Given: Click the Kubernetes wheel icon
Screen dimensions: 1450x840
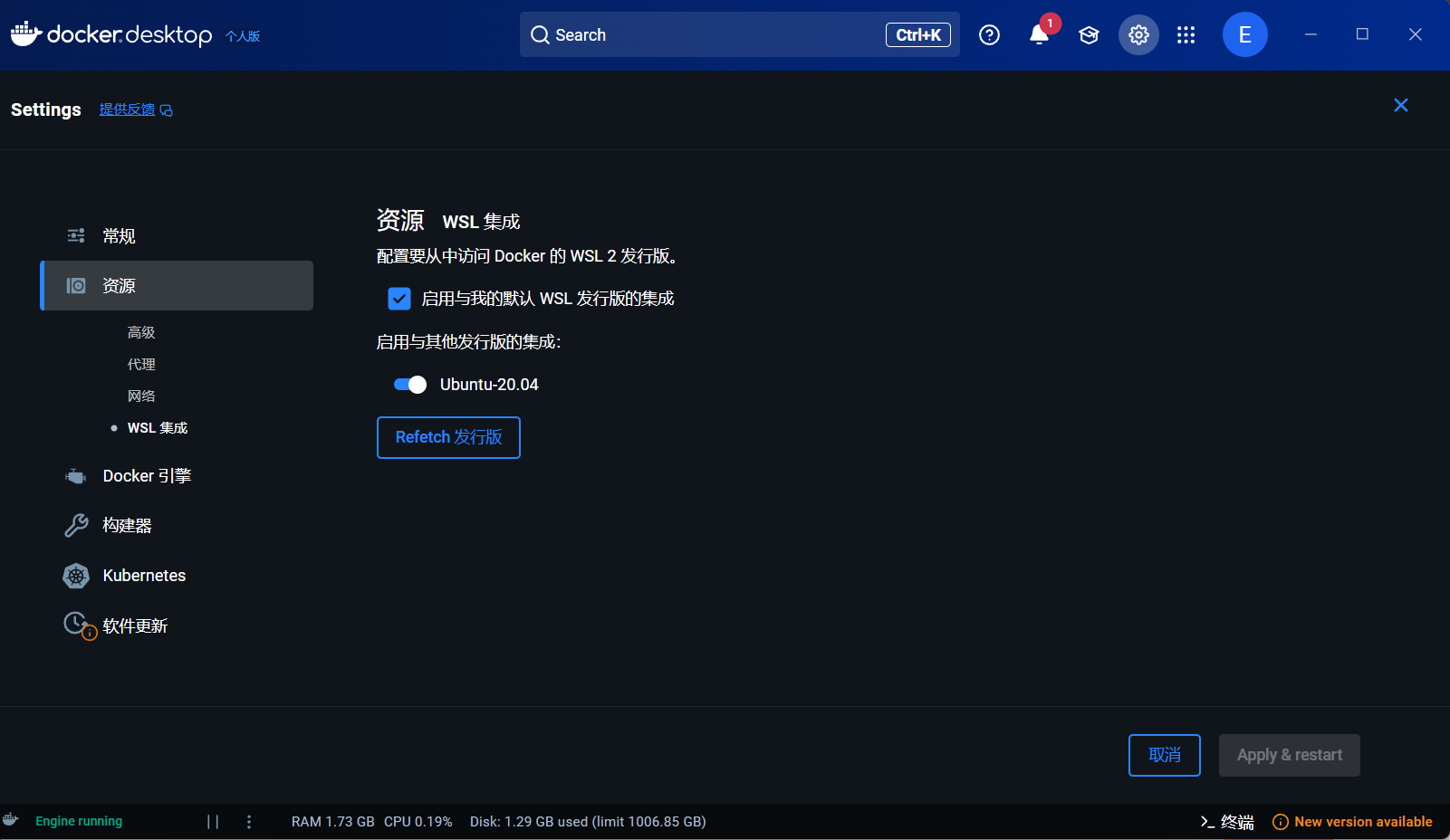Looking at the screenshot, I should pyautogui.click(x=76, y=576).
